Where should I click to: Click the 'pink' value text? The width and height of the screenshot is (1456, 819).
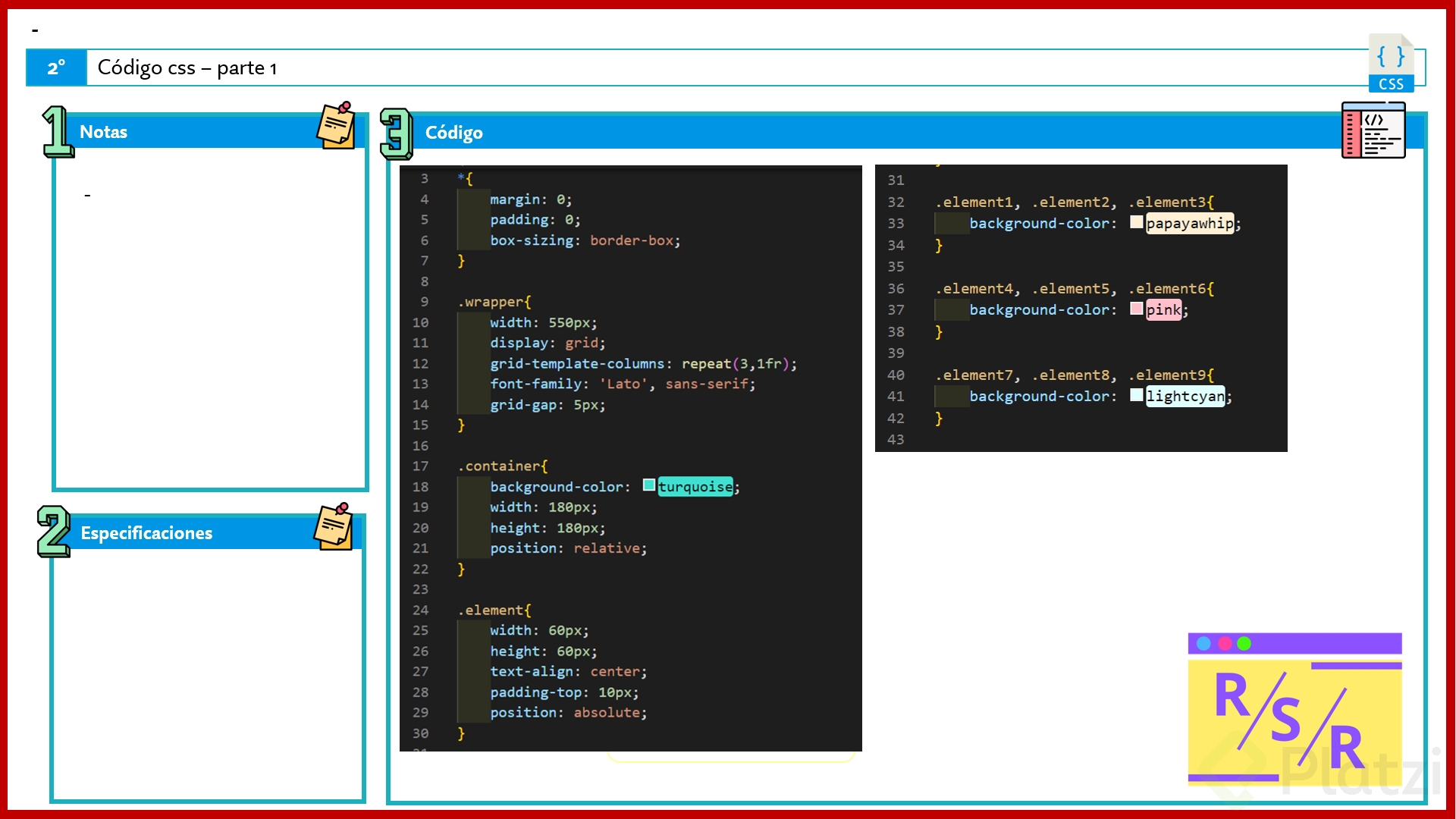(x=1163, y=309)
